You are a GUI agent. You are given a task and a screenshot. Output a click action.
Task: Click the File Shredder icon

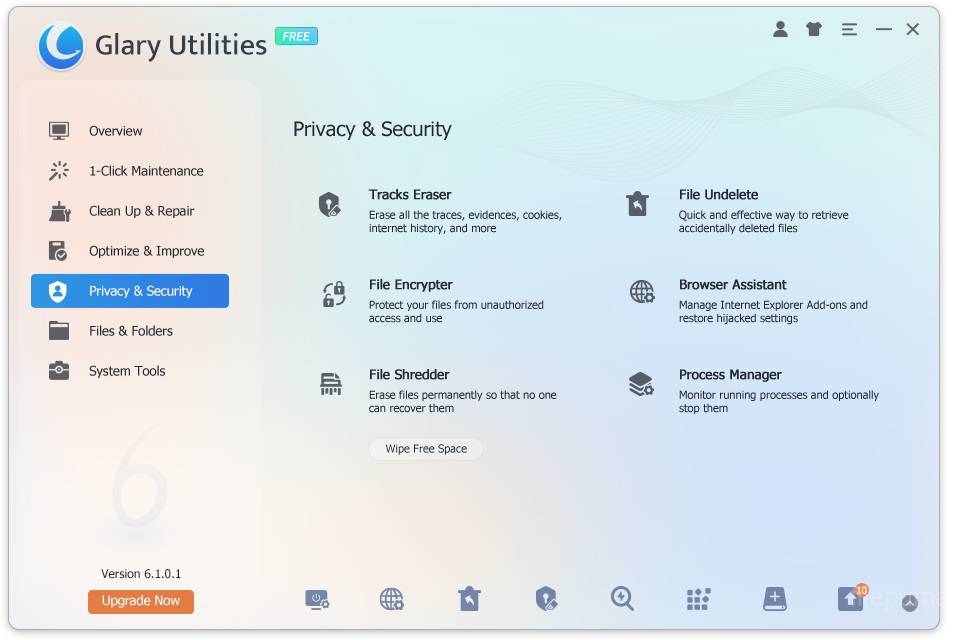pos(331,384)
